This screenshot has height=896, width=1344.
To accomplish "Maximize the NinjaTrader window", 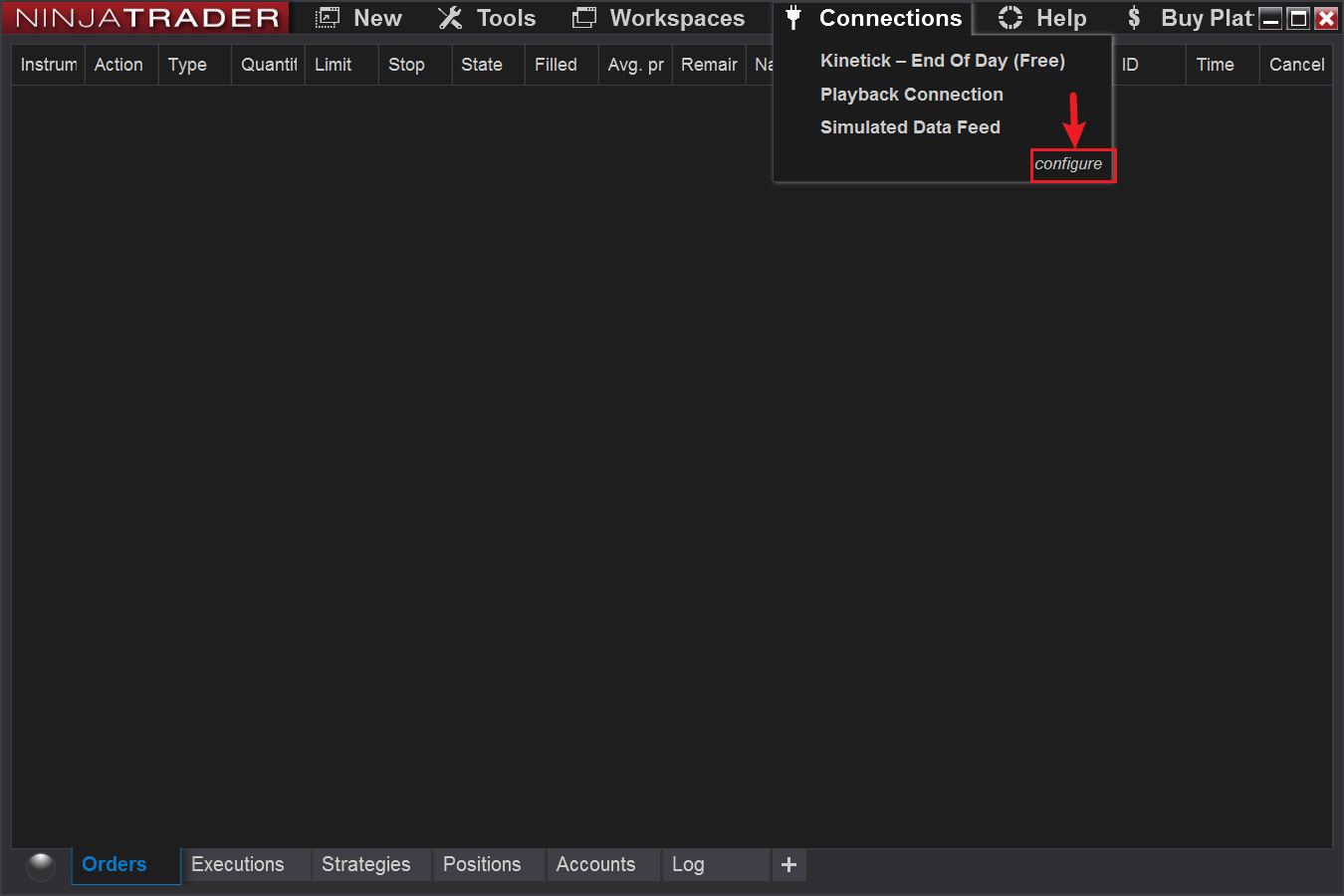I will click(x=1298, y=18).
